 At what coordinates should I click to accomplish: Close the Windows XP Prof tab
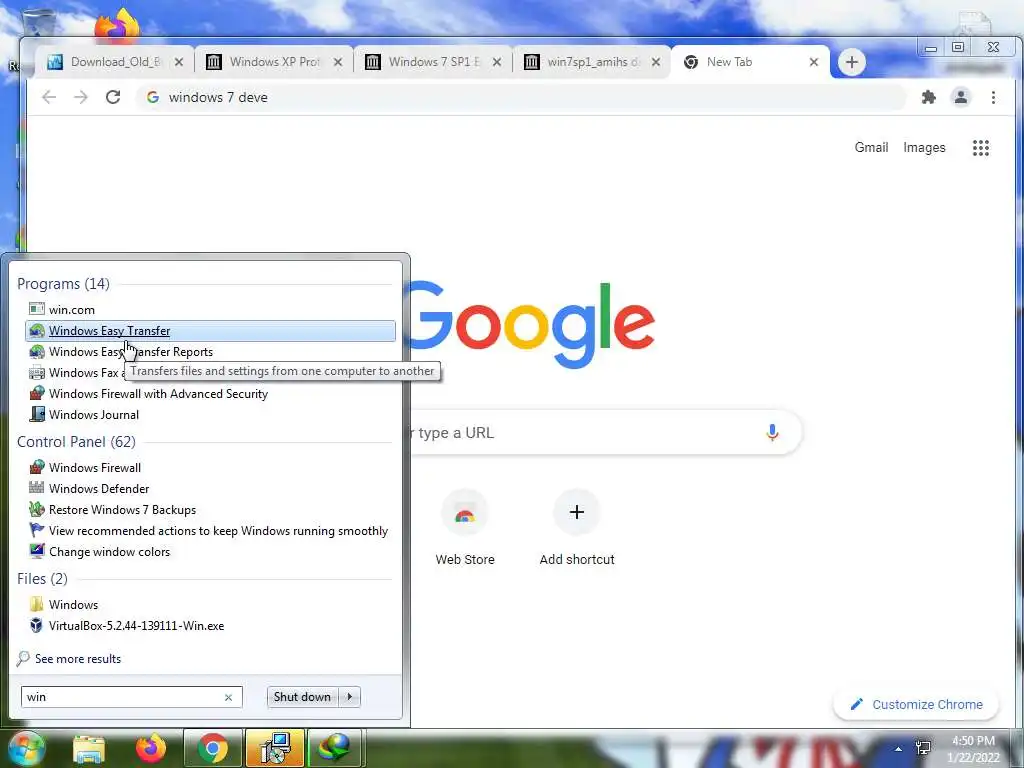[338, 62]
